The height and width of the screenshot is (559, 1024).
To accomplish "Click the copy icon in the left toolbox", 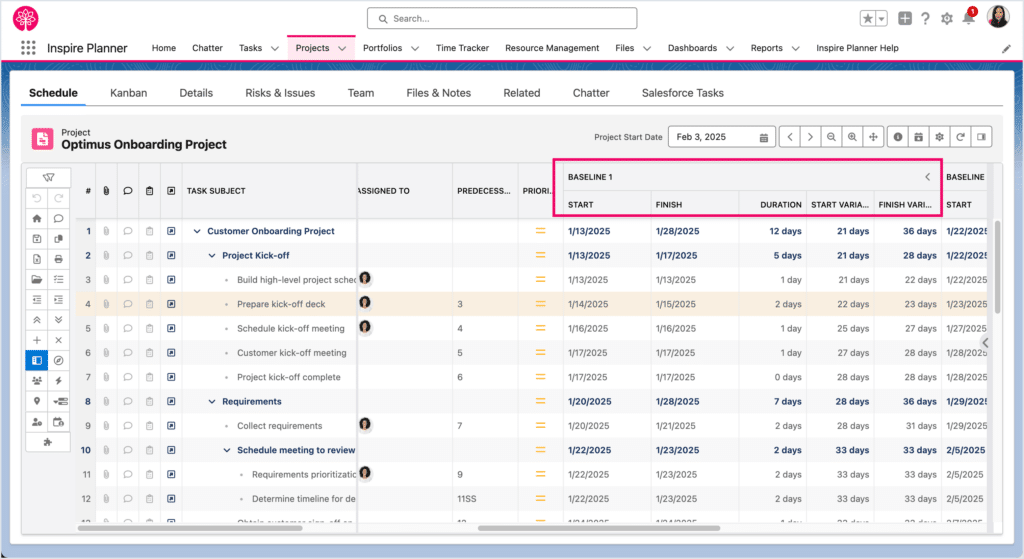I will 59,238.
